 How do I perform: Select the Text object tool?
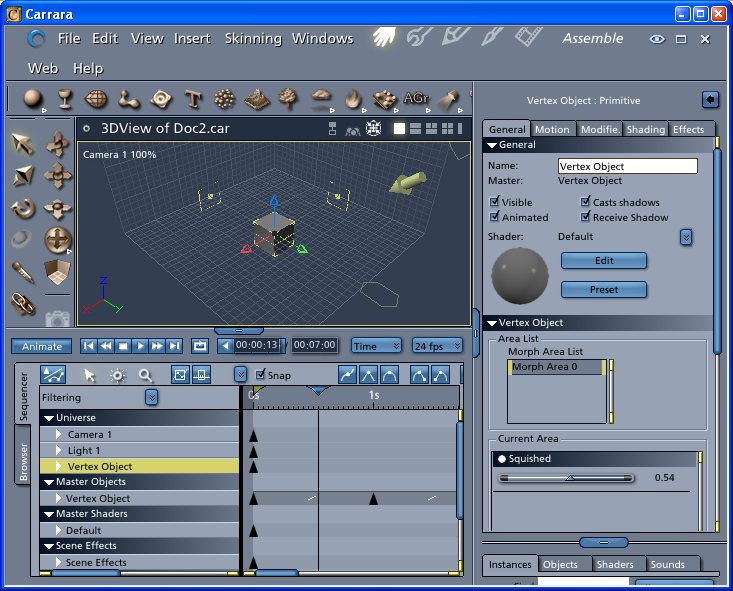(193, 99)
